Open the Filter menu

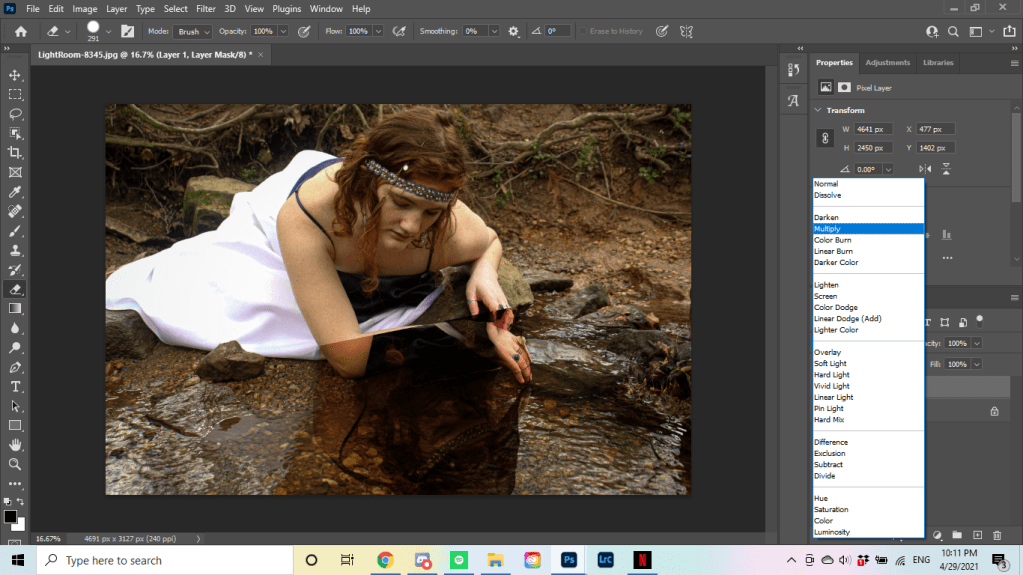(206, 9)
